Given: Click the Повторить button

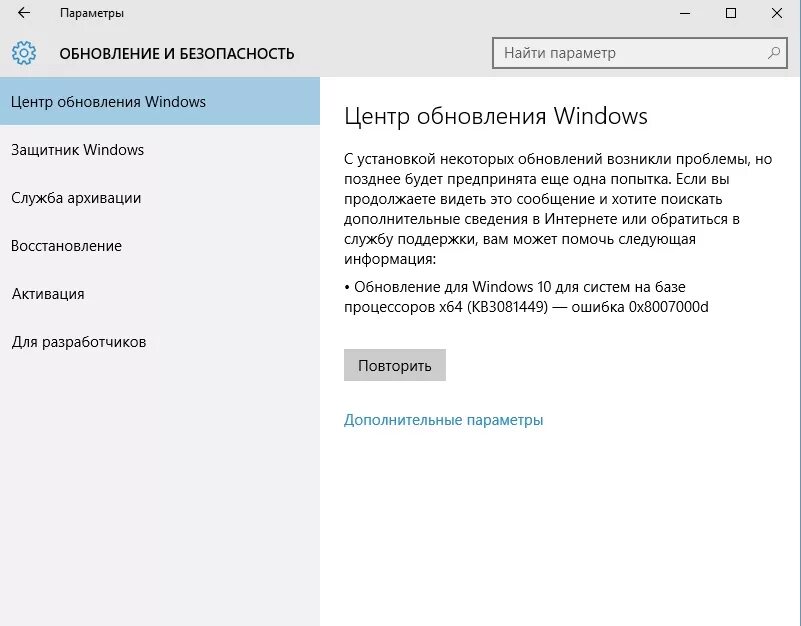Looking at the screenshot, I should pos(395,365).
